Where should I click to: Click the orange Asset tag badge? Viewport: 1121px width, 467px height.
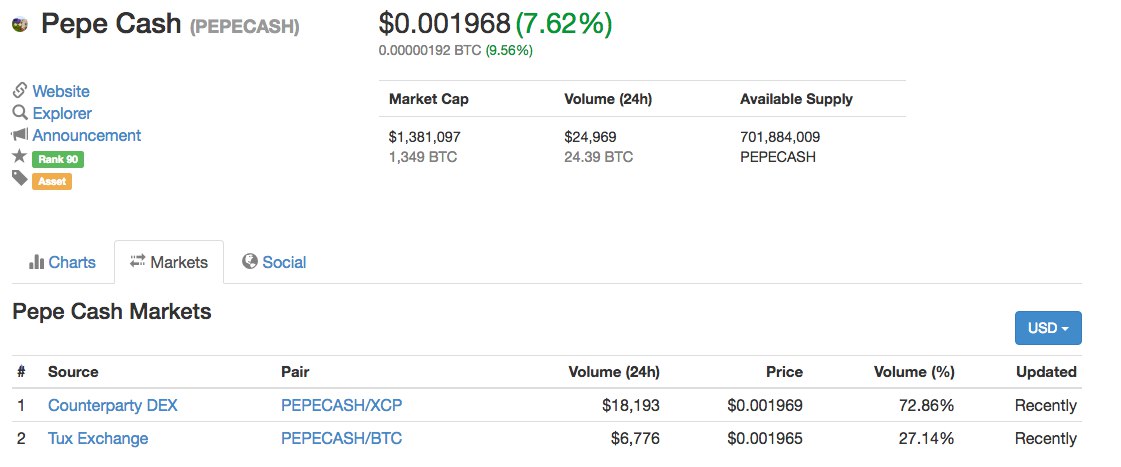tap(52, 182)
